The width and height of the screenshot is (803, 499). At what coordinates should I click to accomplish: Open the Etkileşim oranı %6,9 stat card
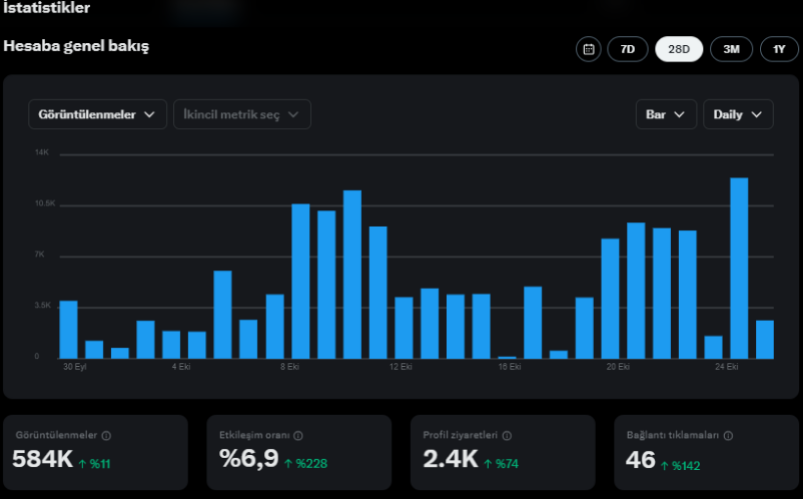tap(299, 452)
